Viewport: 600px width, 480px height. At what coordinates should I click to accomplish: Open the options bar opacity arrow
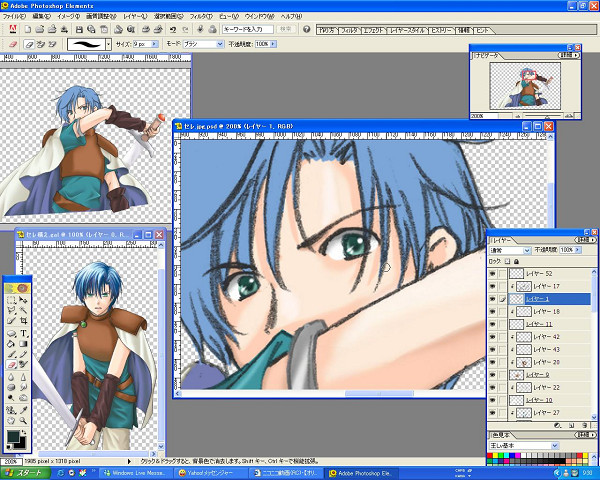(273, 44)
